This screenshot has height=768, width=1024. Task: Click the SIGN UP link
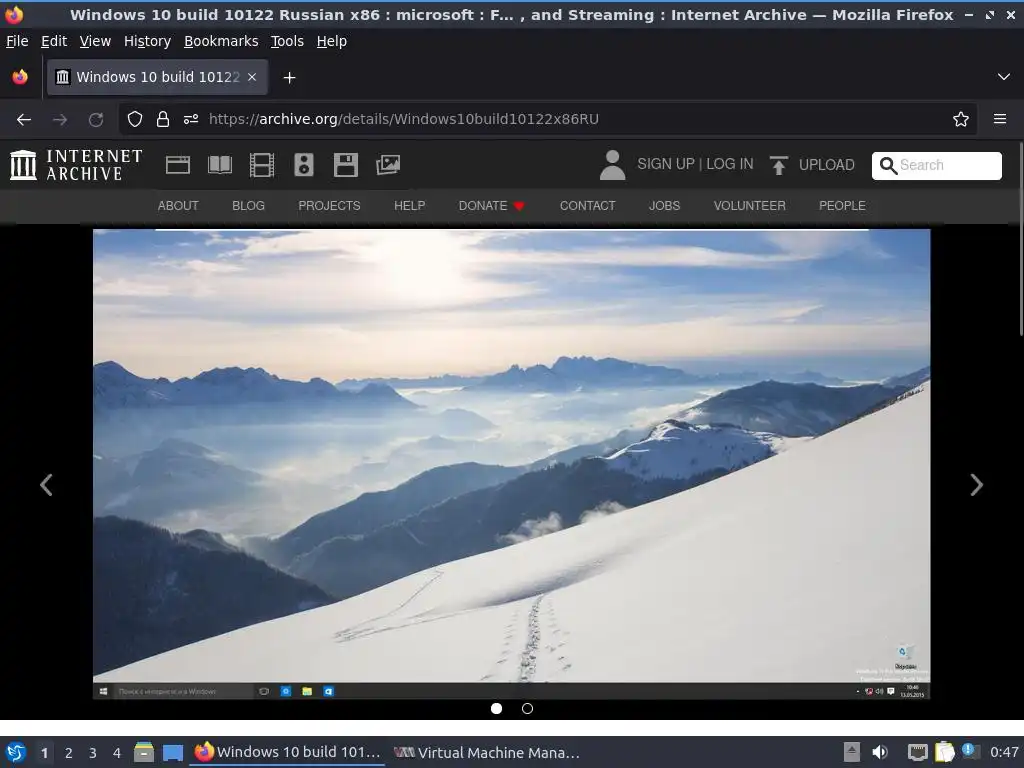[x=665, y=164]
